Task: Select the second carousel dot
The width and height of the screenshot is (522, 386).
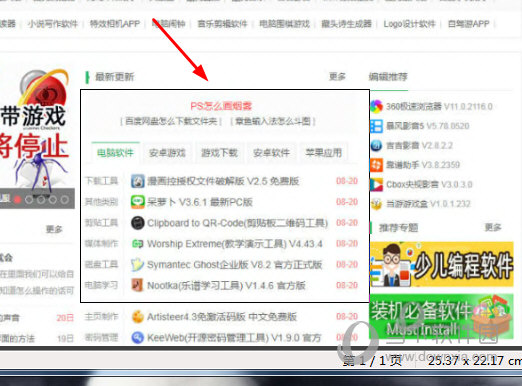Action: (29, 200)
